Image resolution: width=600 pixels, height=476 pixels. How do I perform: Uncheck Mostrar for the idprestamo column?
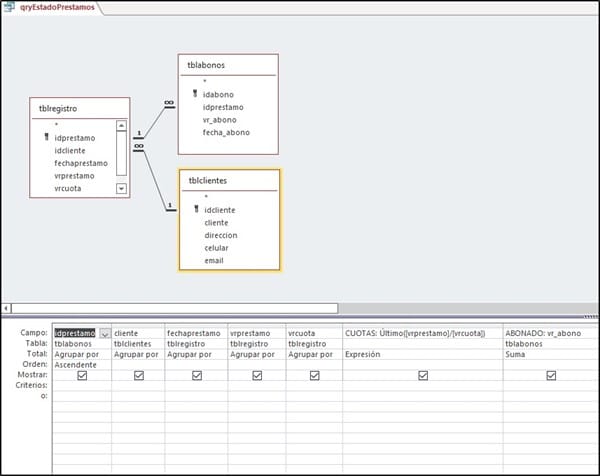click(x=82, y=376)
